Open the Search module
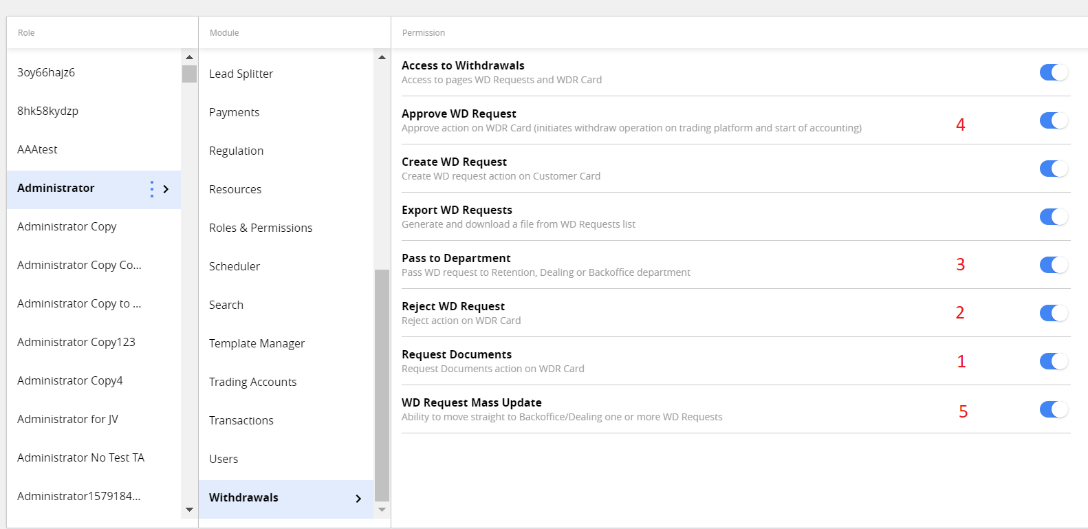 click(x=286, y=305)
